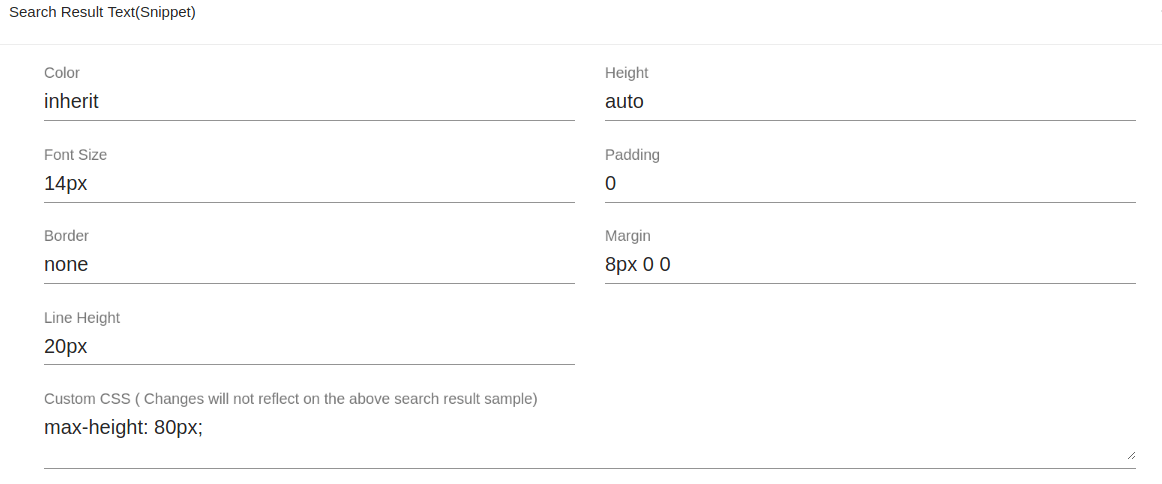Image resolution: width=1162 pixels, height=484 pixels.
Task: Click the underline beneath the Custom CSS textarea
Action: click(589, 468)
